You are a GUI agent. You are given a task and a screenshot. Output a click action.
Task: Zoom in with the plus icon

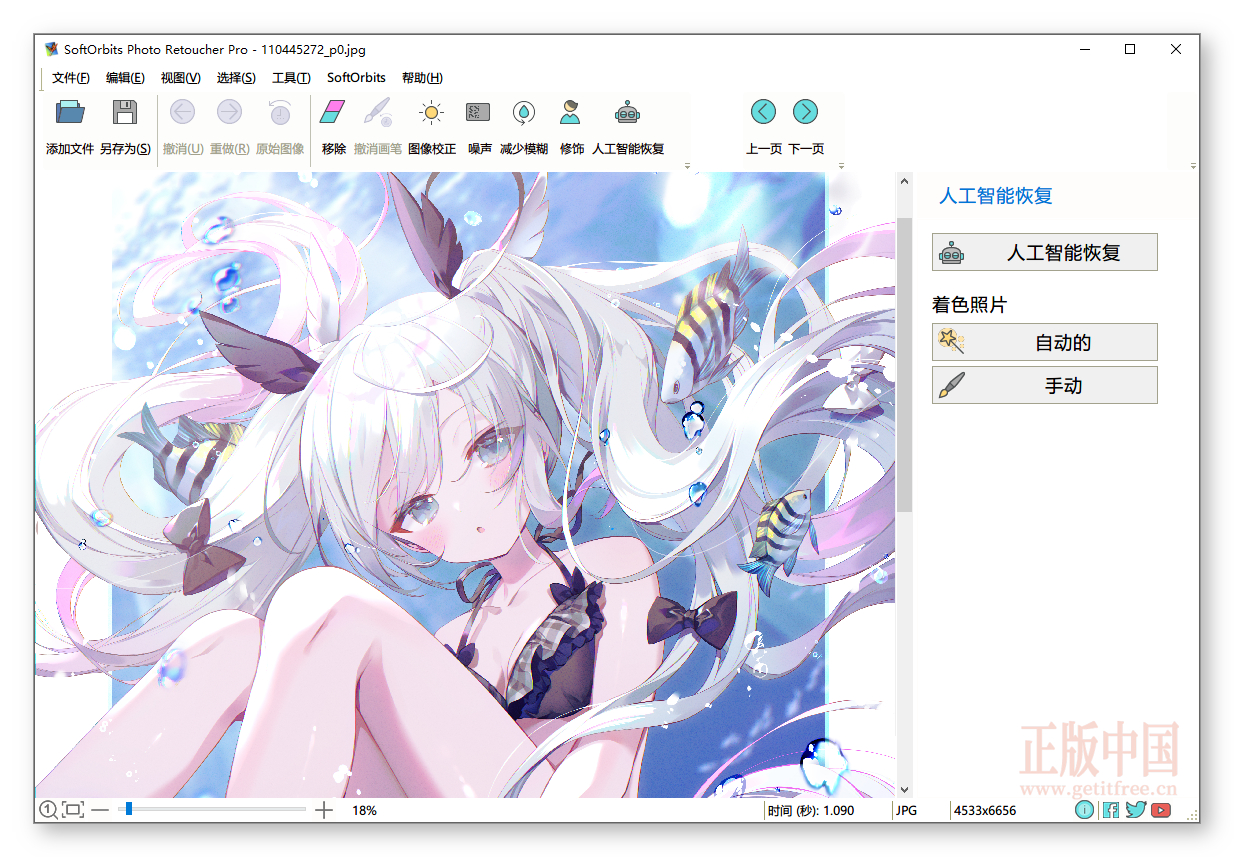click(324, 810)
